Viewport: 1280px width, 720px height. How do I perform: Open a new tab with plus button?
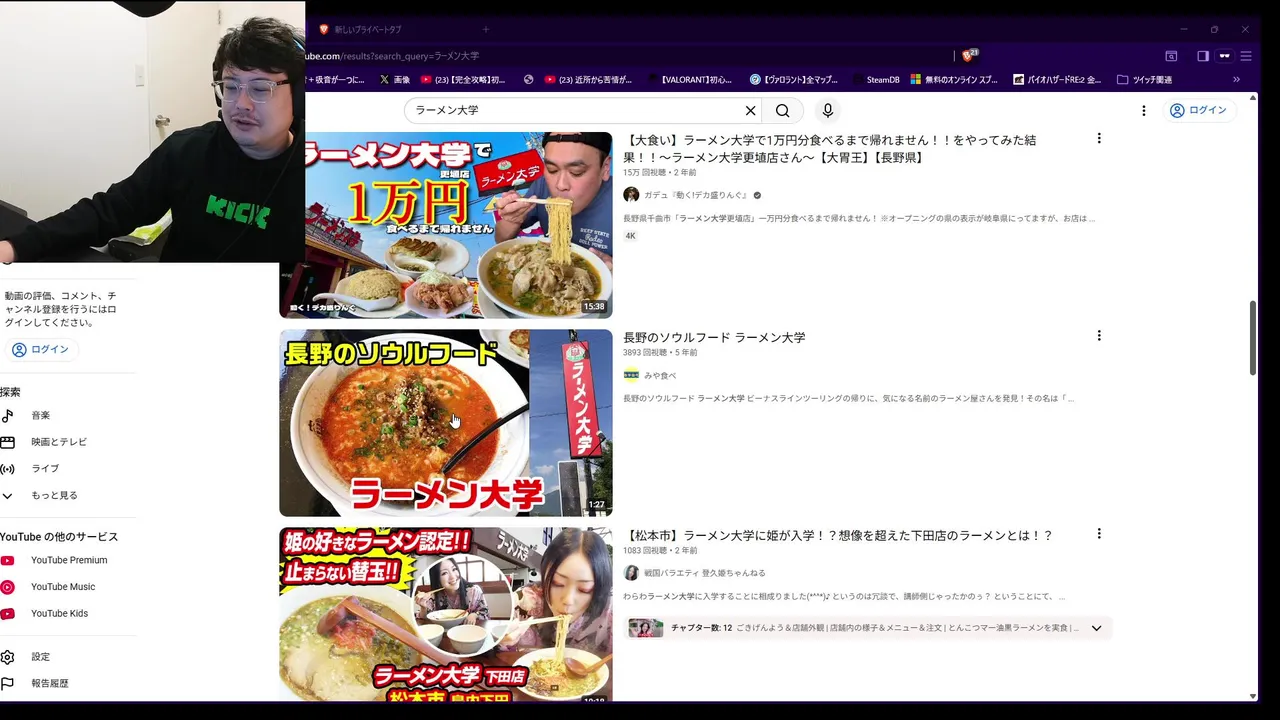[x=486, y=29]
